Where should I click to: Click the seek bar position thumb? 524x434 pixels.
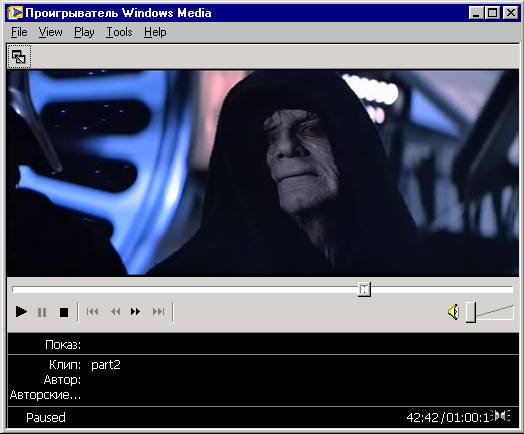tap(364, 289)
